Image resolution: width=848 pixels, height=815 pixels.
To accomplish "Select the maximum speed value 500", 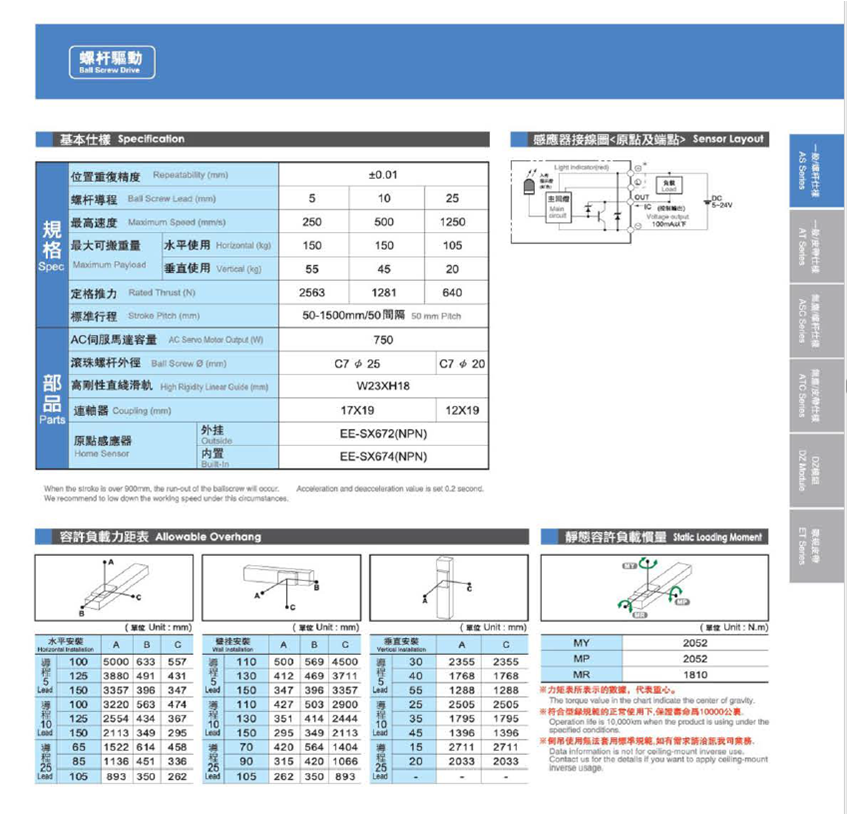I will click(384, 222).
